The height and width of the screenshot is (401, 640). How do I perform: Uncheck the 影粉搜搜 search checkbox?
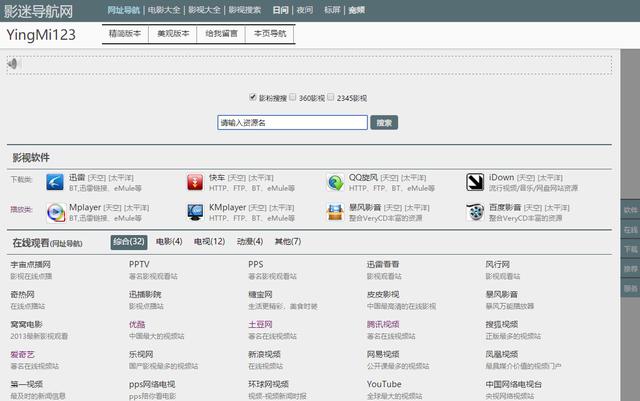(x=253, y=97)
